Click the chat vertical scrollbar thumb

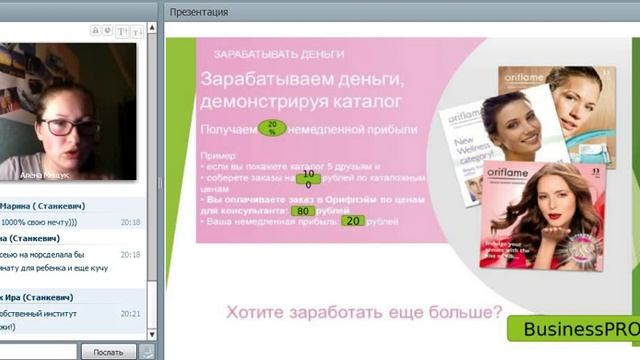pyautogui.click(x=152, y=157)
